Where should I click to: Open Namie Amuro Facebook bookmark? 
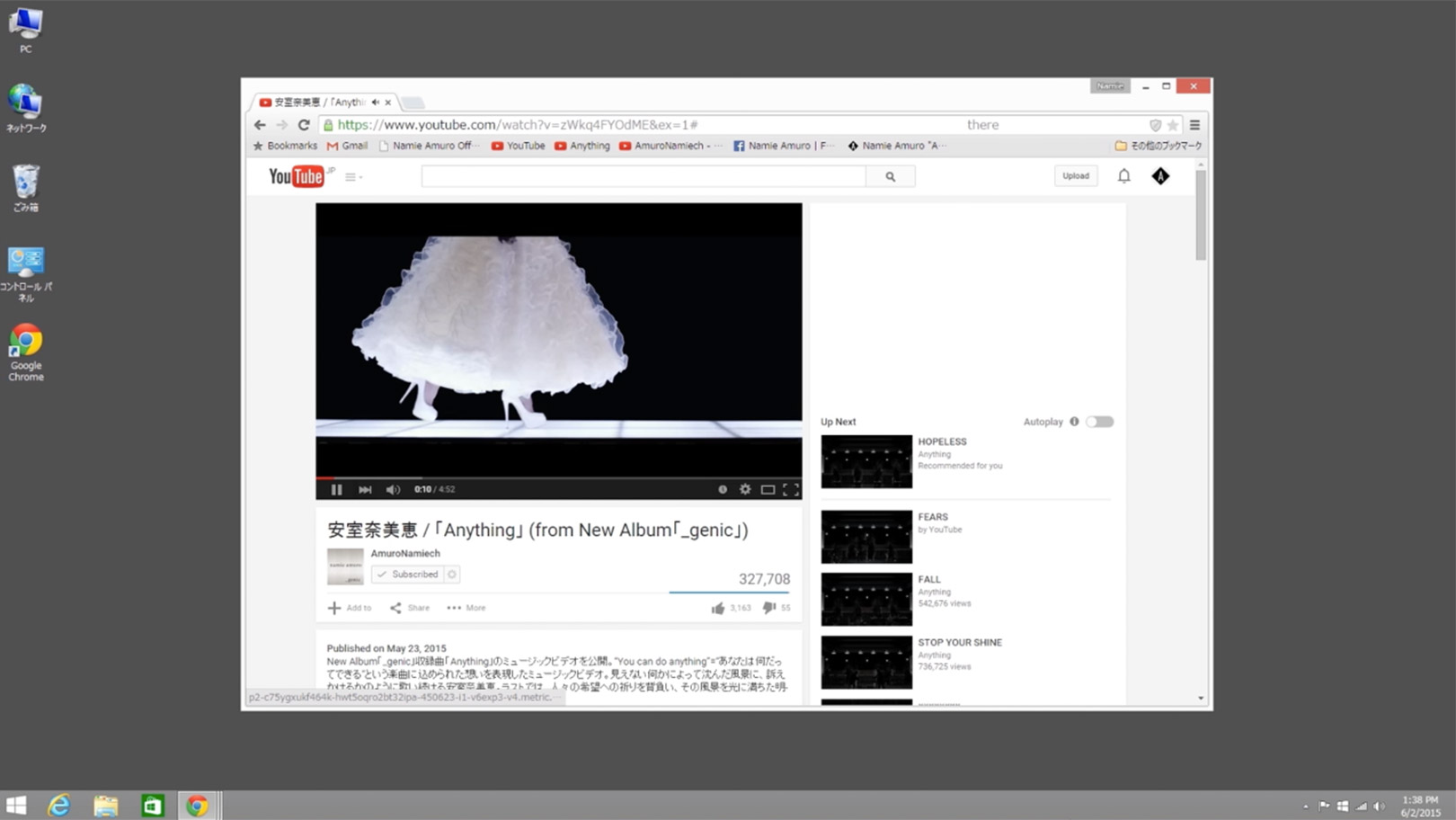click(x=783, y=146)
